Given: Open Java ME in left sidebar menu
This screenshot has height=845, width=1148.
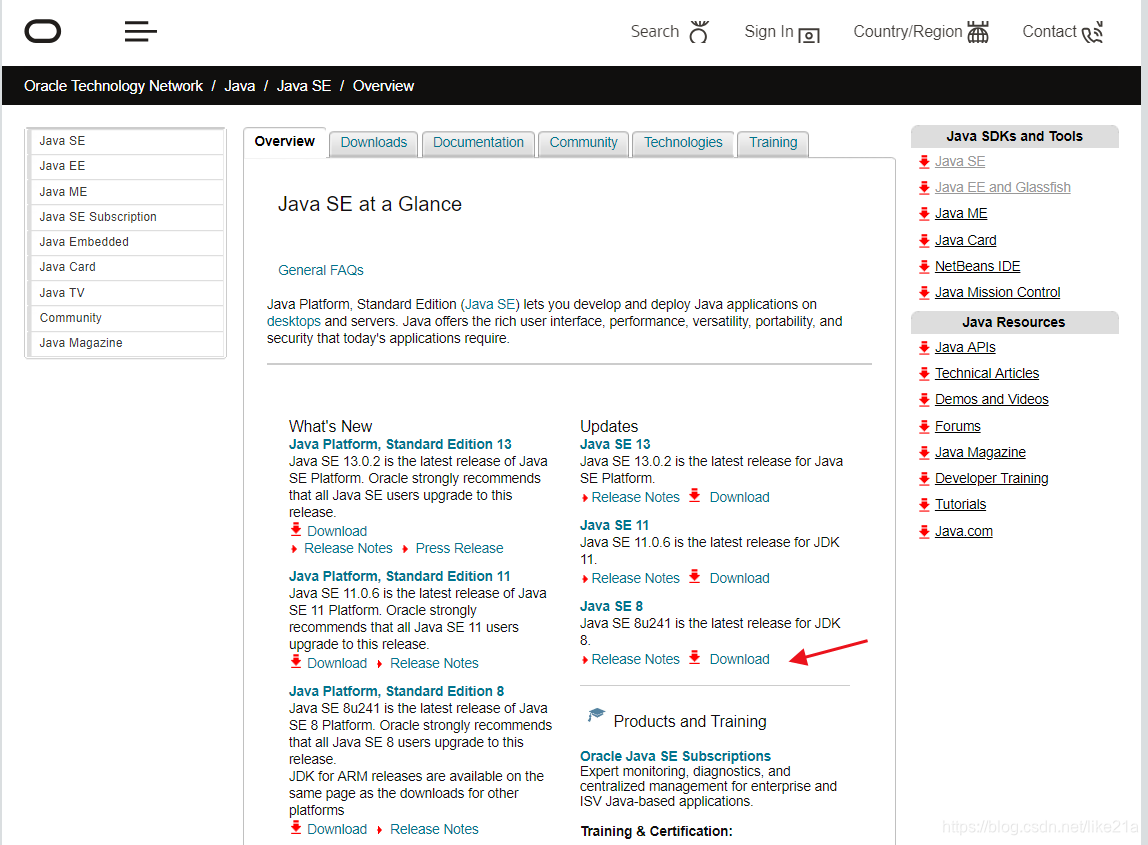Looking at the screenshot, I should [126, 192].
